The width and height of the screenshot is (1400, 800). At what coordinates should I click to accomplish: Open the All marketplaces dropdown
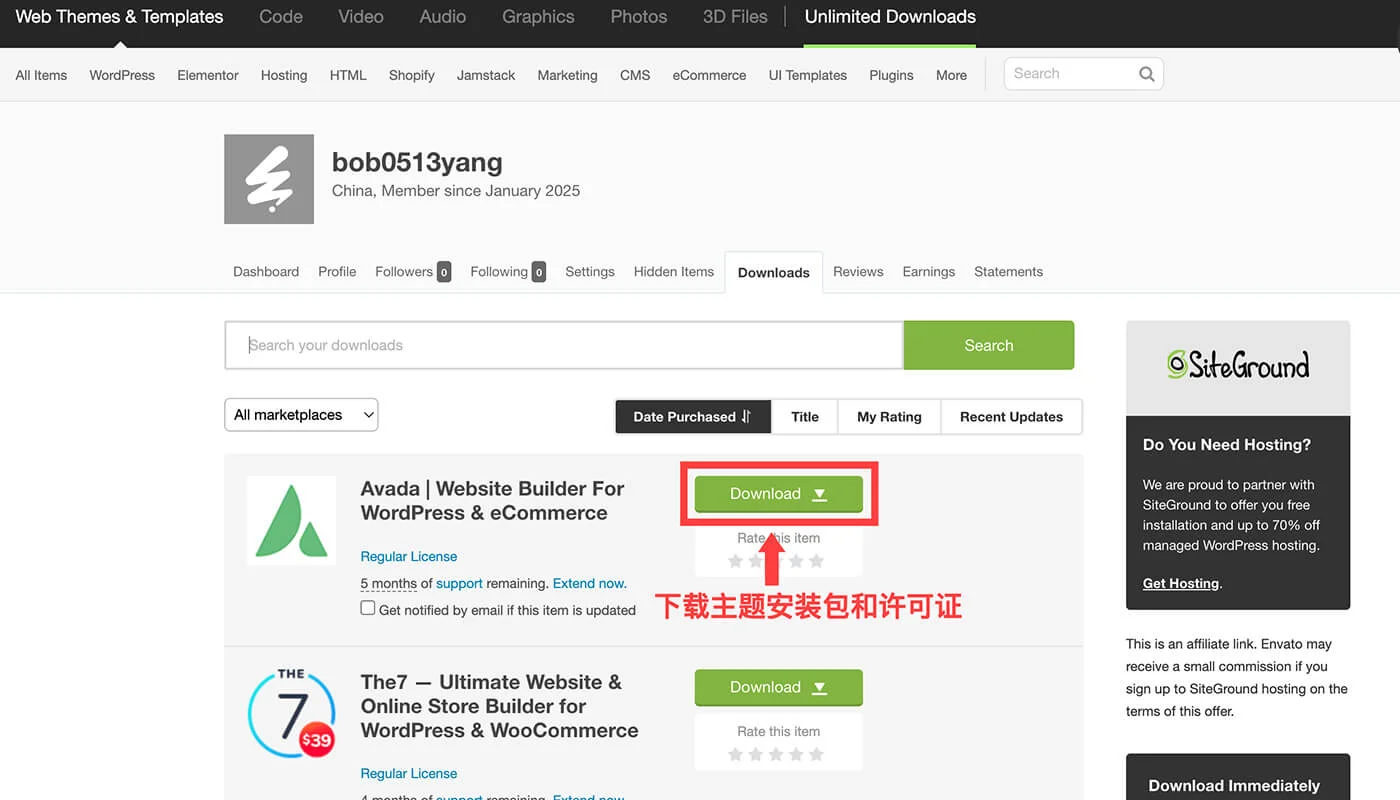[301, 415]
